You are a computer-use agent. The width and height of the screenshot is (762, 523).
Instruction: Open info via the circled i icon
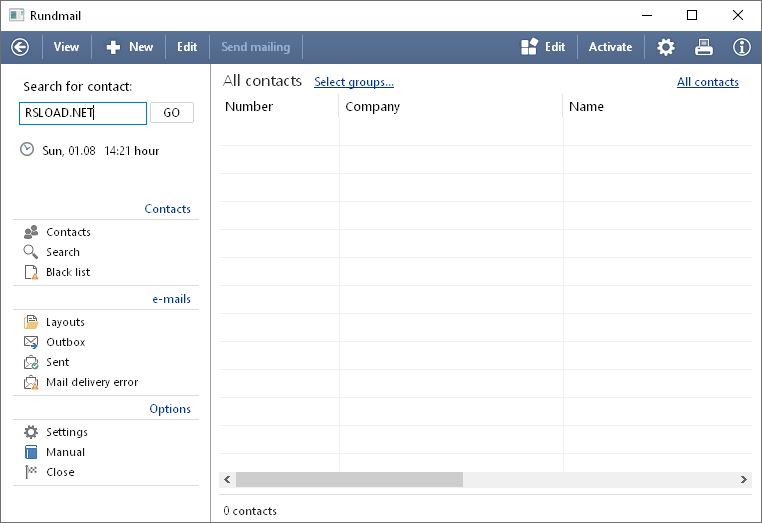coord(742,47)
